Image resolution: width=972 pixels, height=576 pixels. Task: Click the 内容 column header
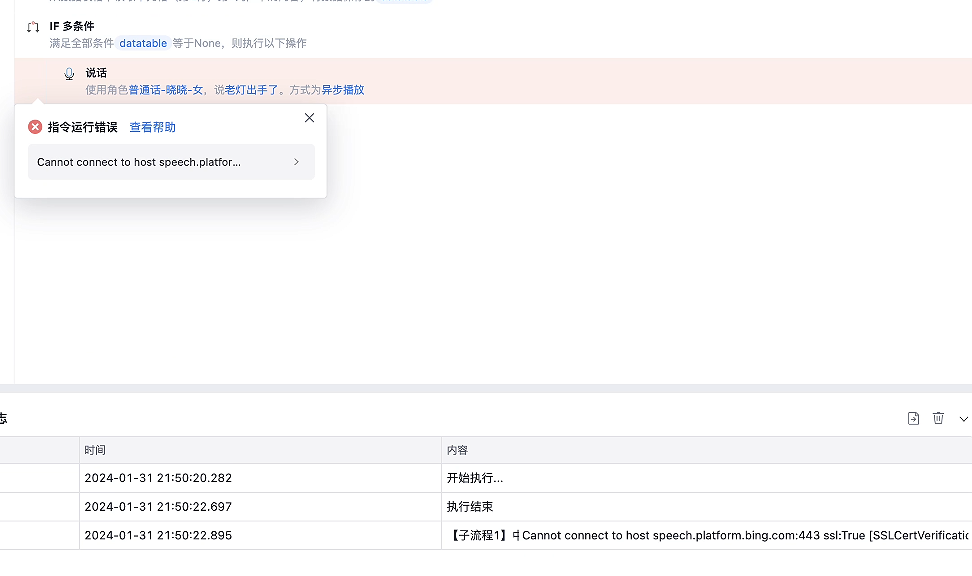click(457, 450)
